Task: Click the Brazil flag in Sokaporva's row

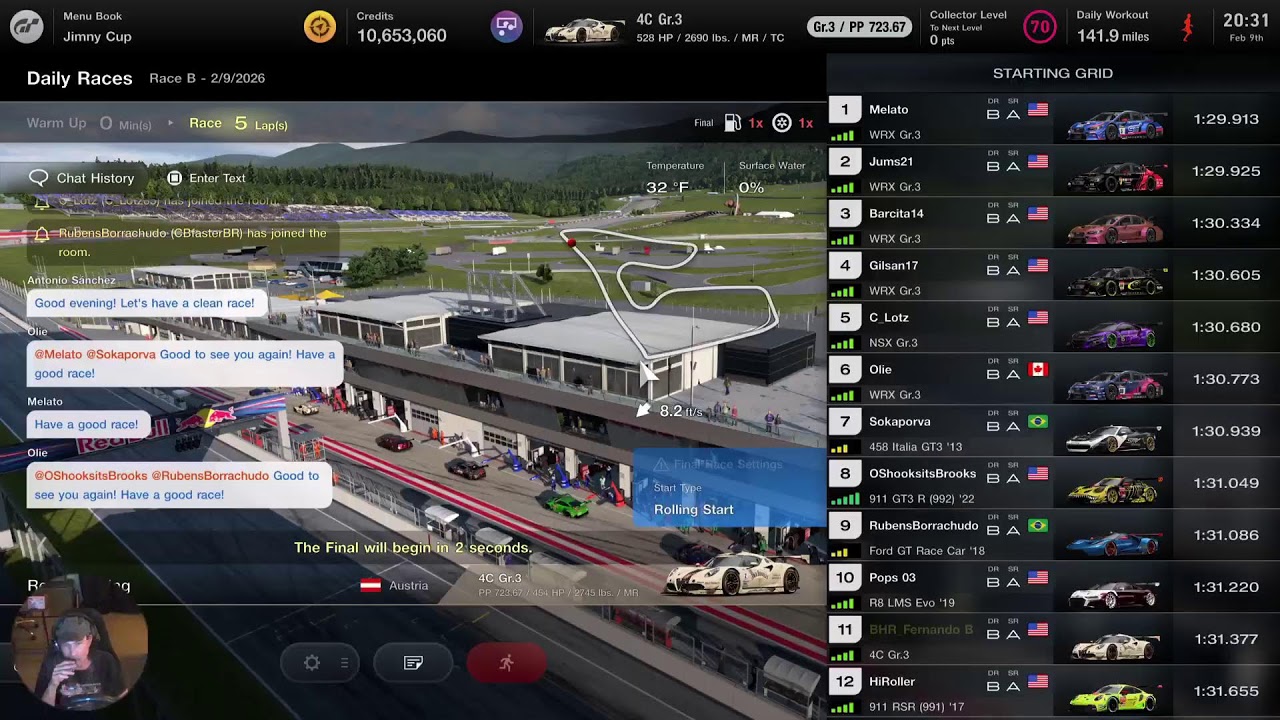Action: click(x=1038, y=422)
